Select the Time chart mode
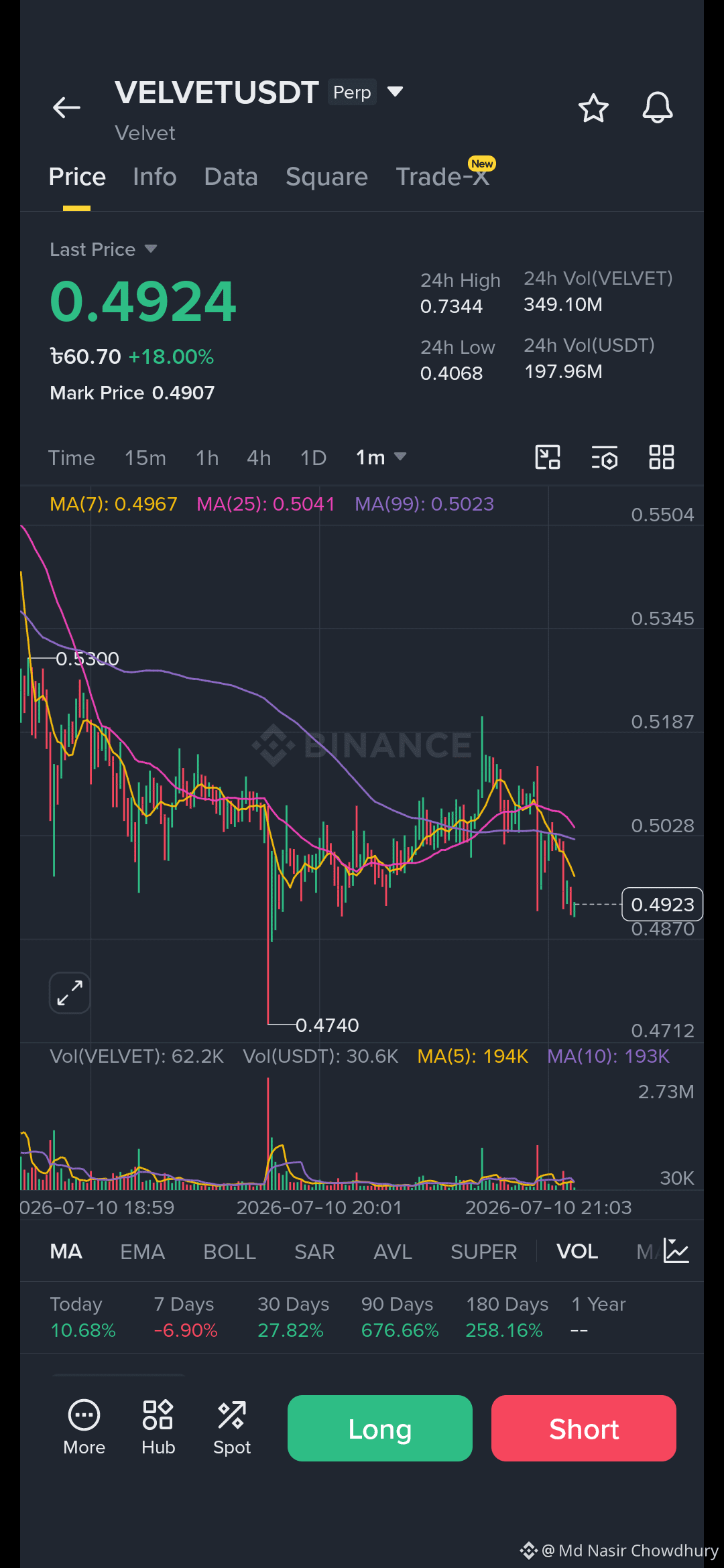The height and width of the screenshot is (1568, 724). tap(72, 458)
